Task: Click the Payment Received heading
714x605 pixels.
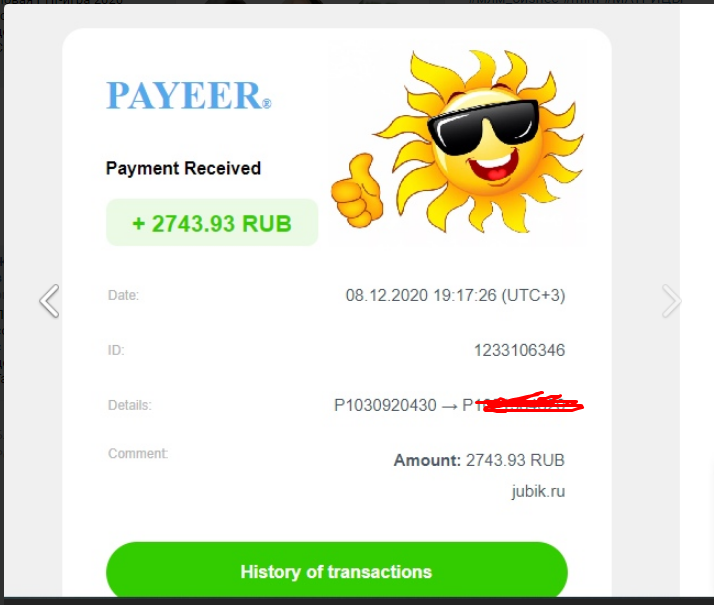Action: click(184, 168)
